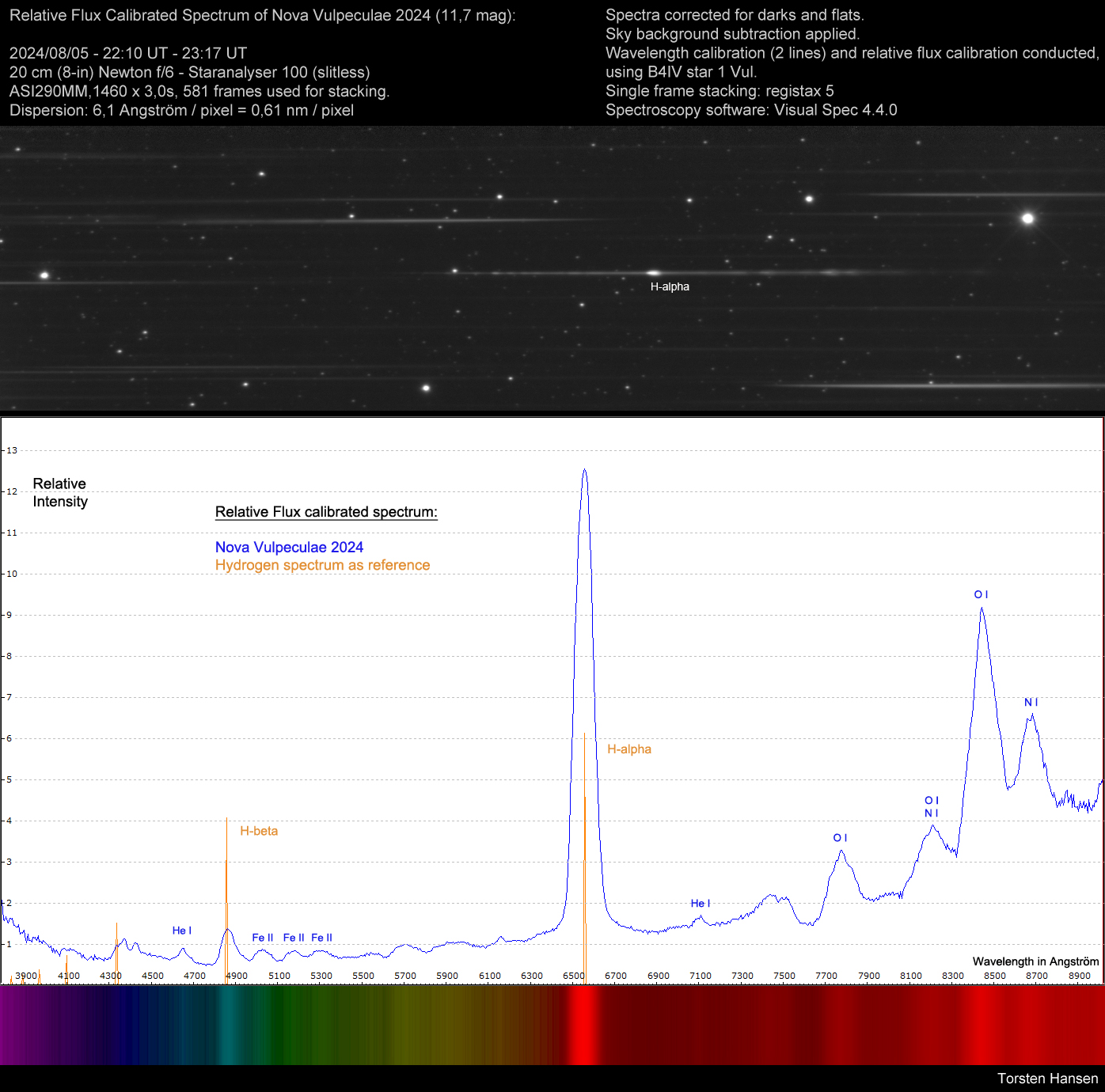The image size is (1105, 1092).
Task: Click the "6900" wavelength tick label
Action: 659,976
